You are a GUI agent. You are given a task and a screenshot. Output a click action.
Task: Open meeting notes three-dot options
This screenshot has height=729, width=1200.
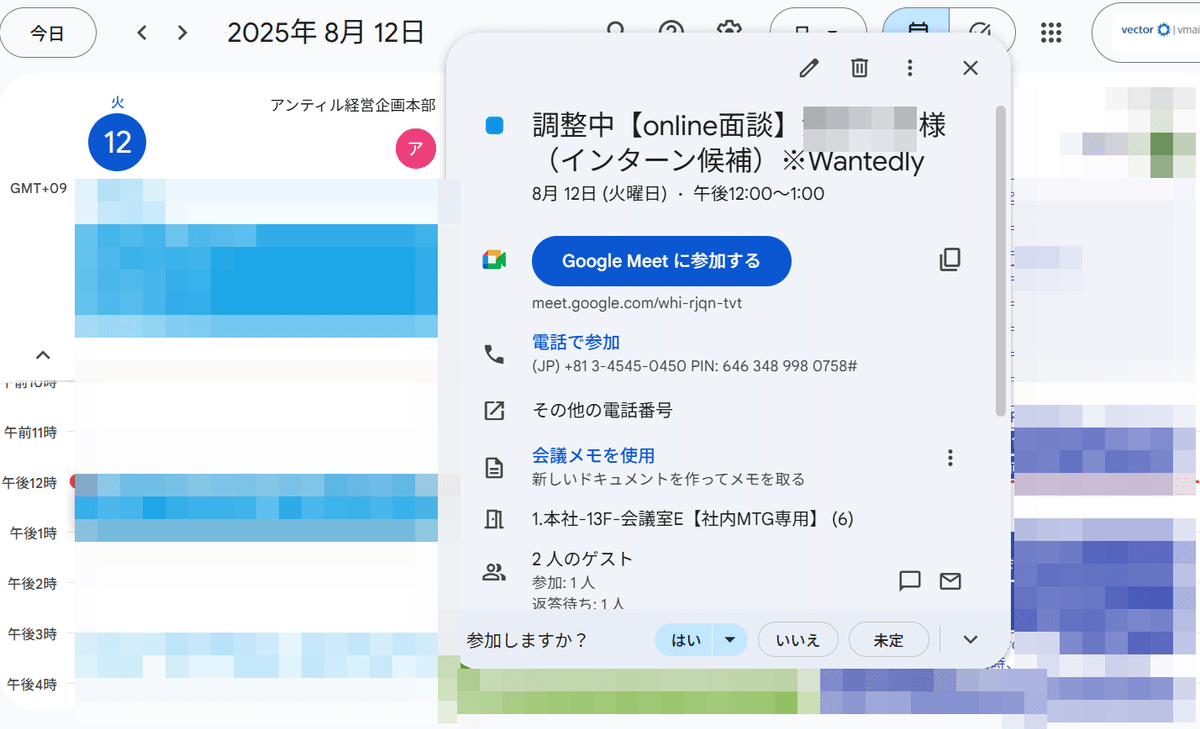point(950,458)
